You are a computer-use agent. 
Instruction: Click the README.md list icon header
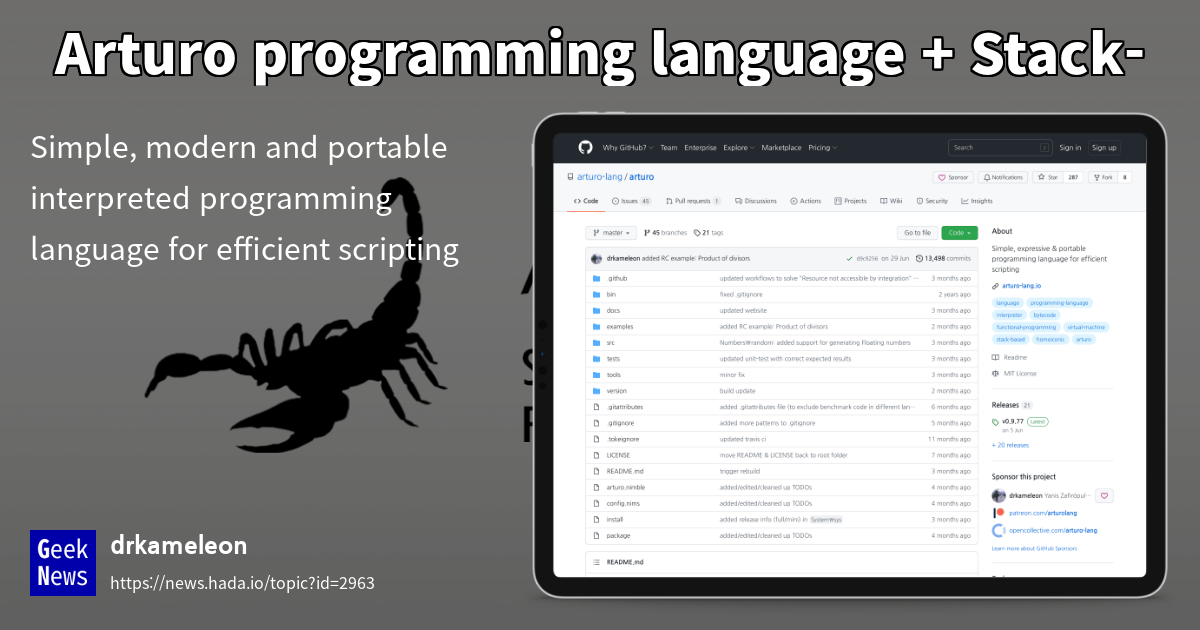(596, 562)
